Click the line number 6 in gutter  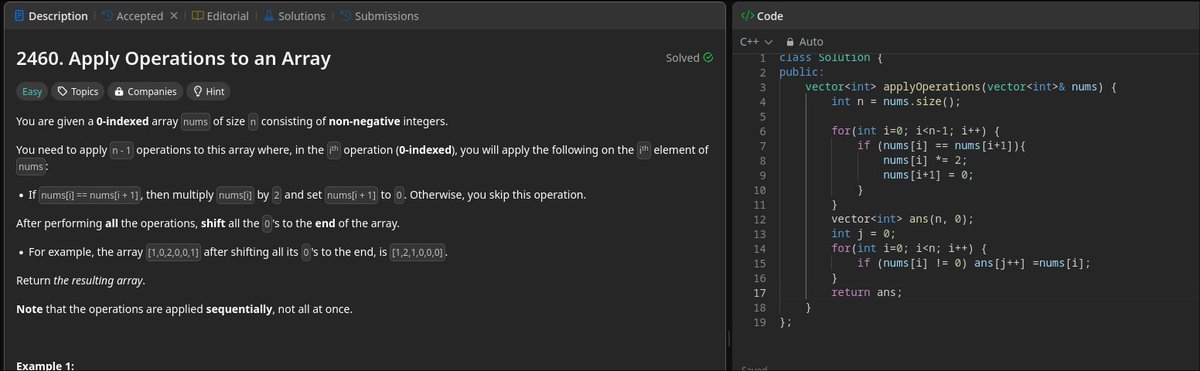pos(762,131)
